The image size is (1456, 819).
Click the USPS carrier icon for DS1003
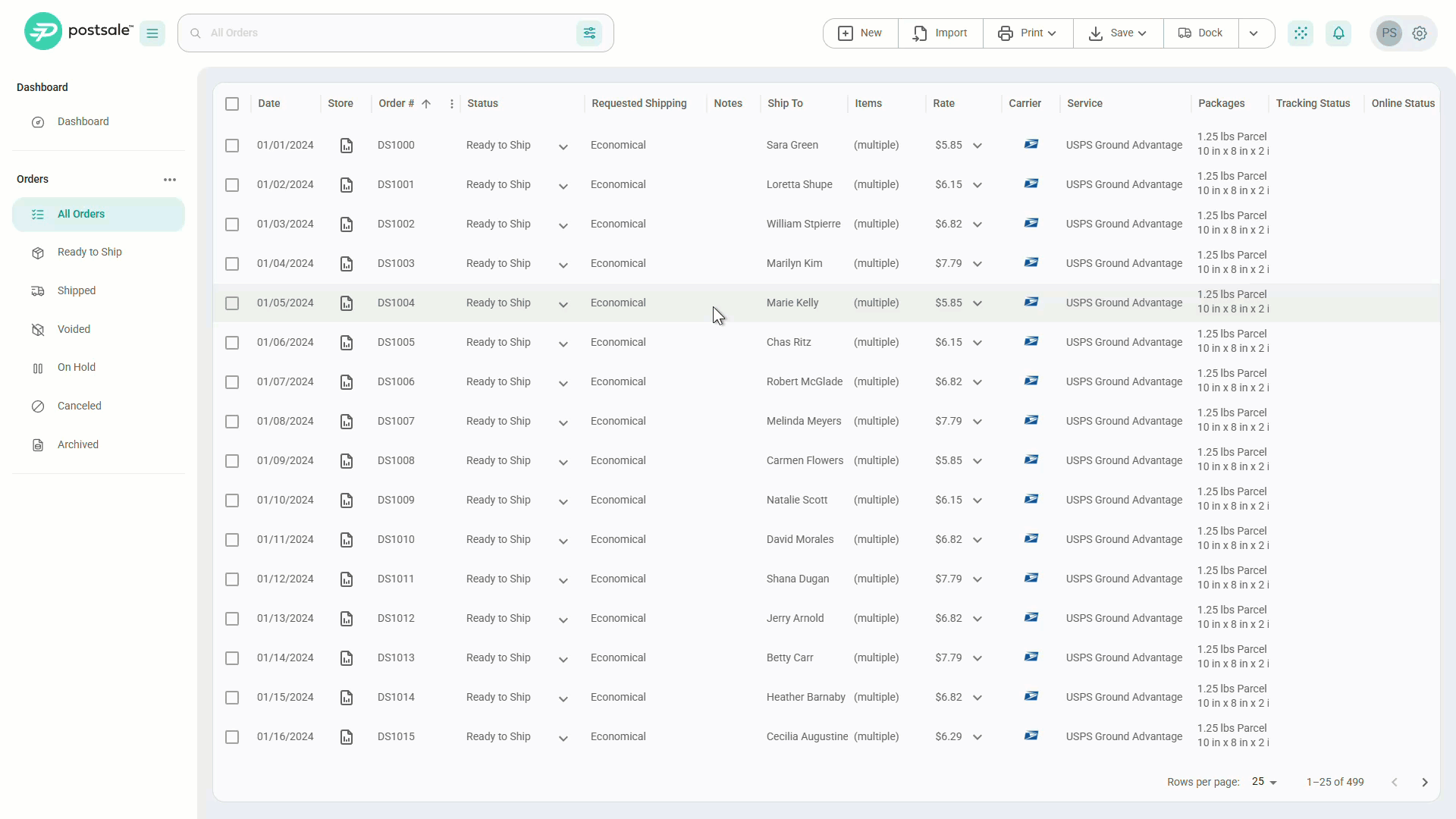click(x=1031, y=262)
